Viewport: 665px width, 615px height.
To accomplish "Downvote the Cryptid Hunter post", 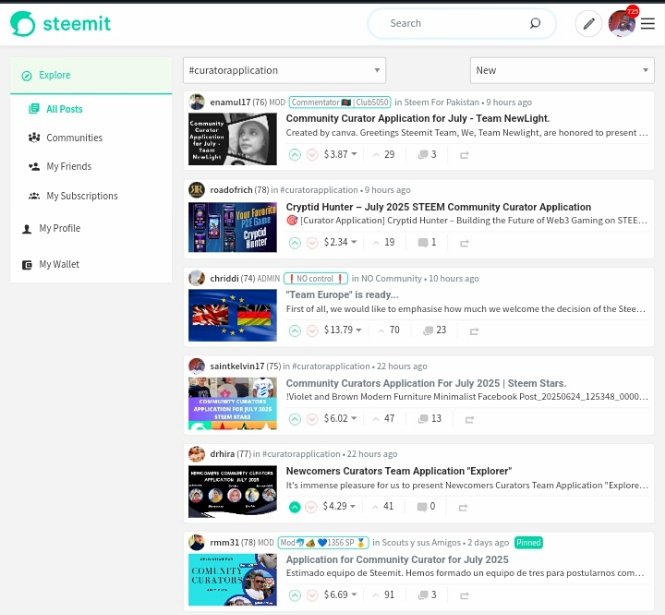I will pos(312,243).
